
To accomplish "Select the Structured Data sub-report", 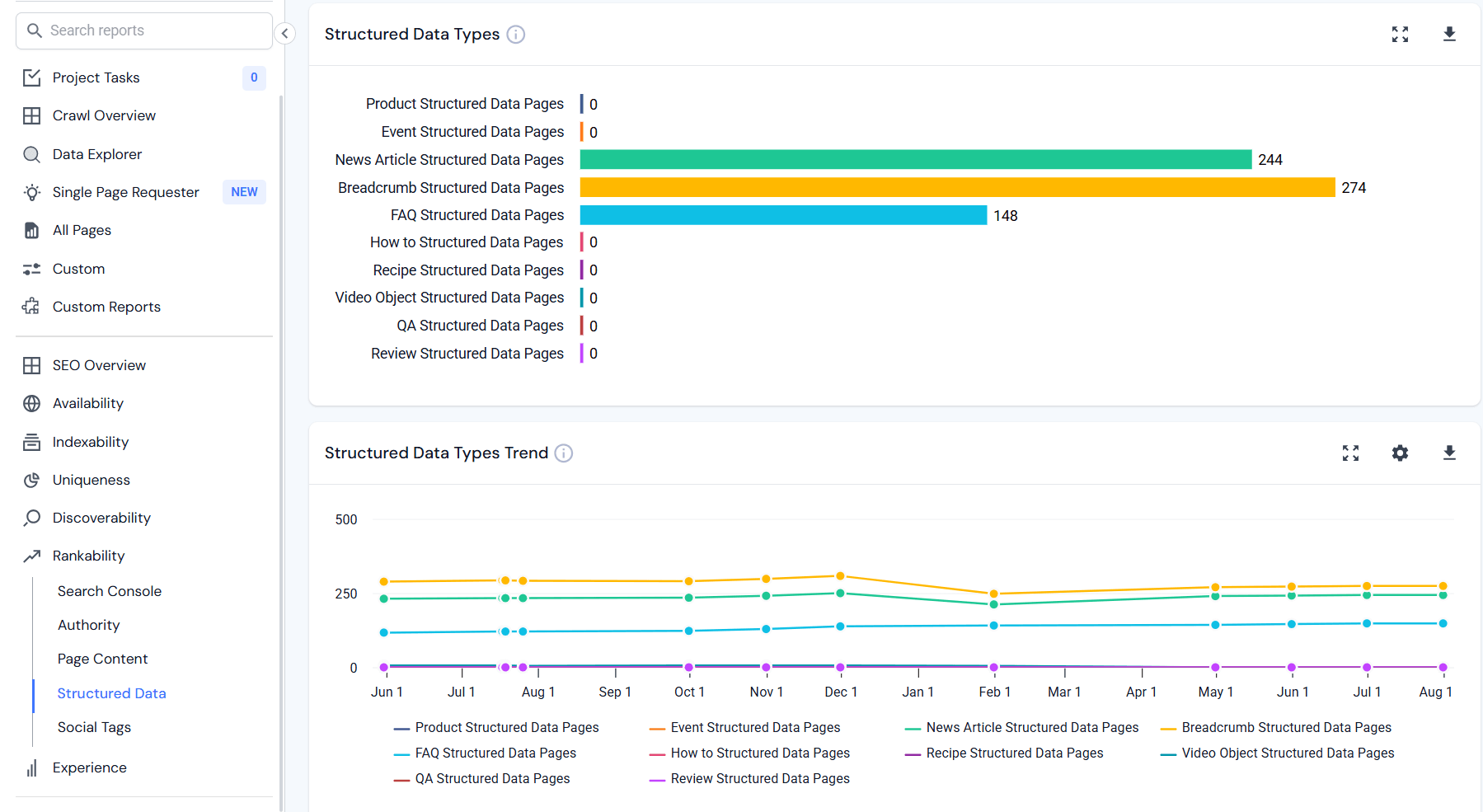I will pos(111,693).
